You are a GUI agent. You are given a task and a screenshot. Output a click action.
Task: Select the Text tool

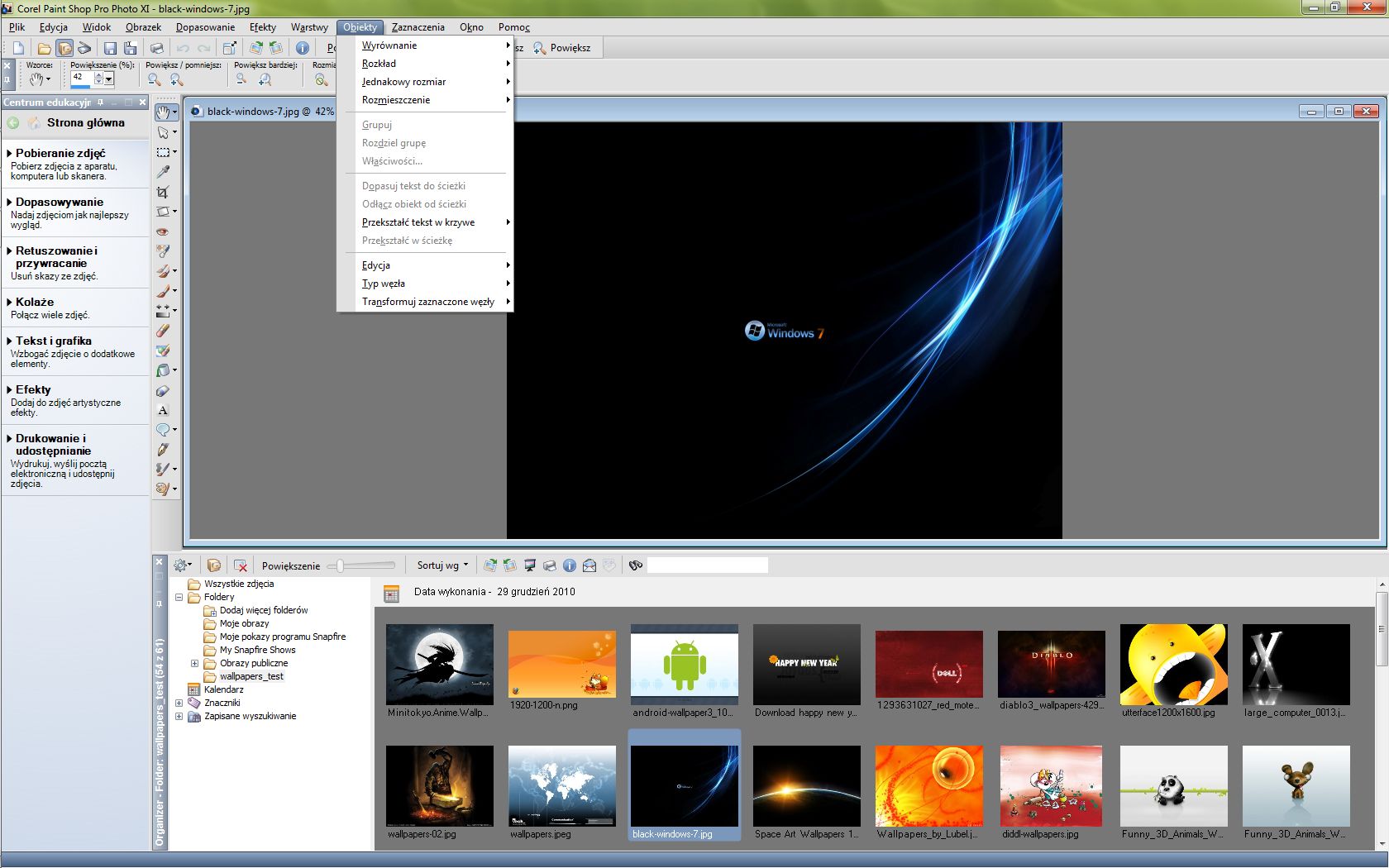(x=164, y=410)
